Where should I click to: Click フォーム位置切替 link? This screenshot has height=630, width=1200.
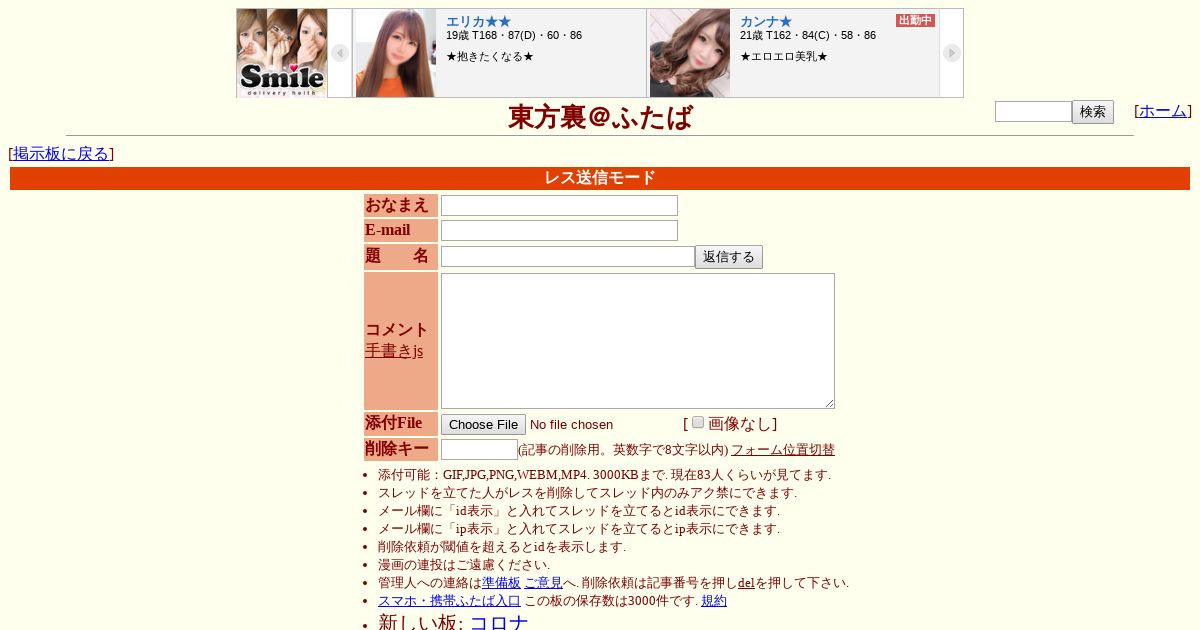pos(783,450)
